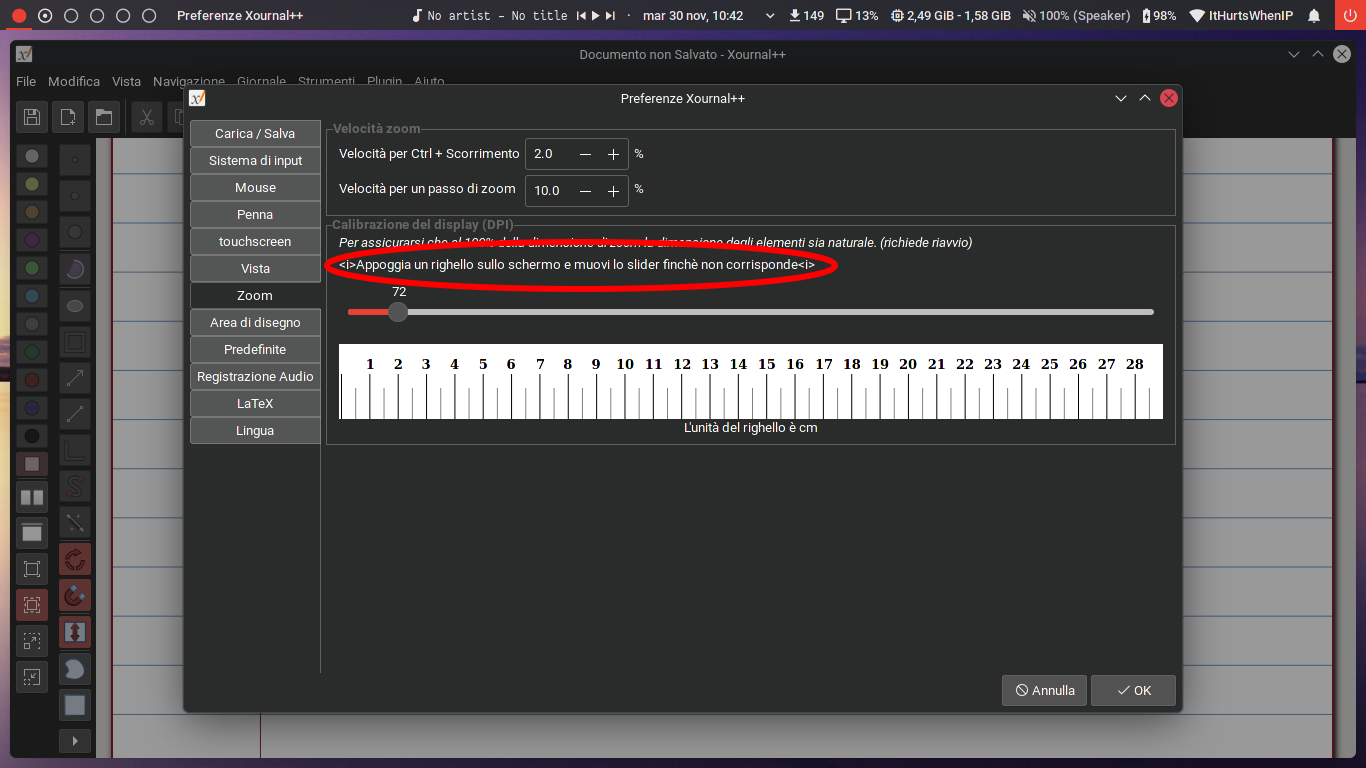The width and height of the screenshot is (1366, 768).
Task: Select the draw arrow tool icon
Action: click(x=75, y=377)
